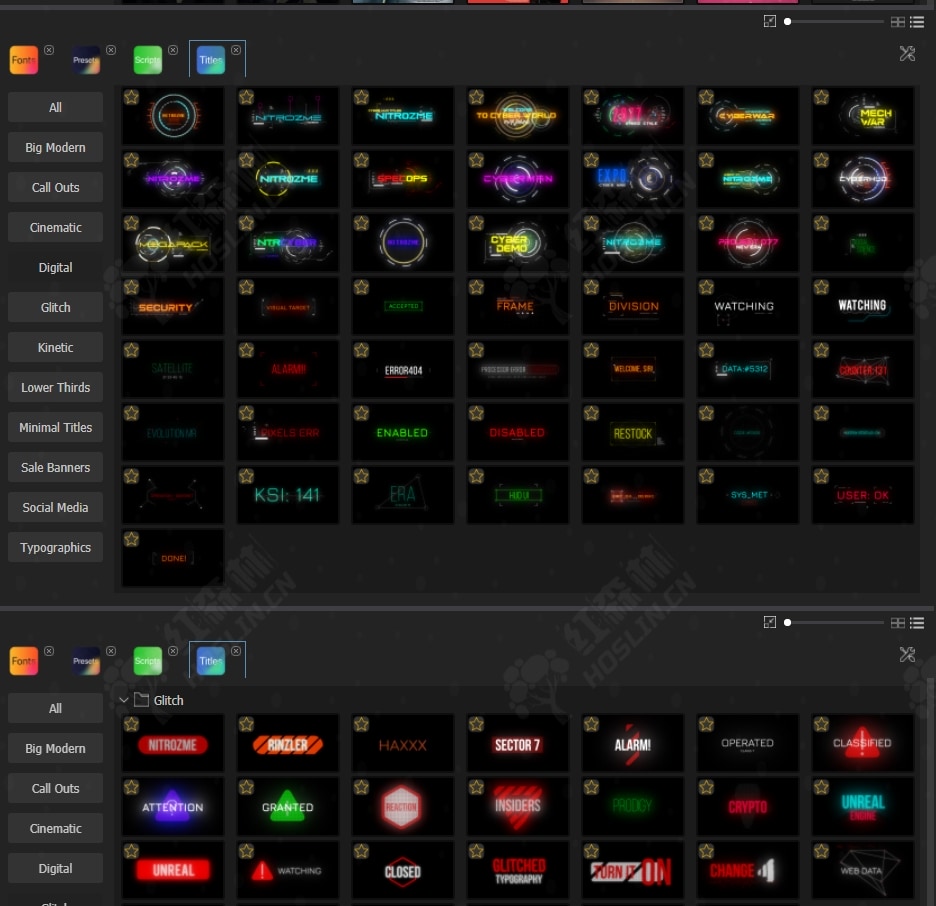The height and width of the screenshot is (906, 936).
Task: Collapse the Glitch folder group
Action: (x=124, y=700)
